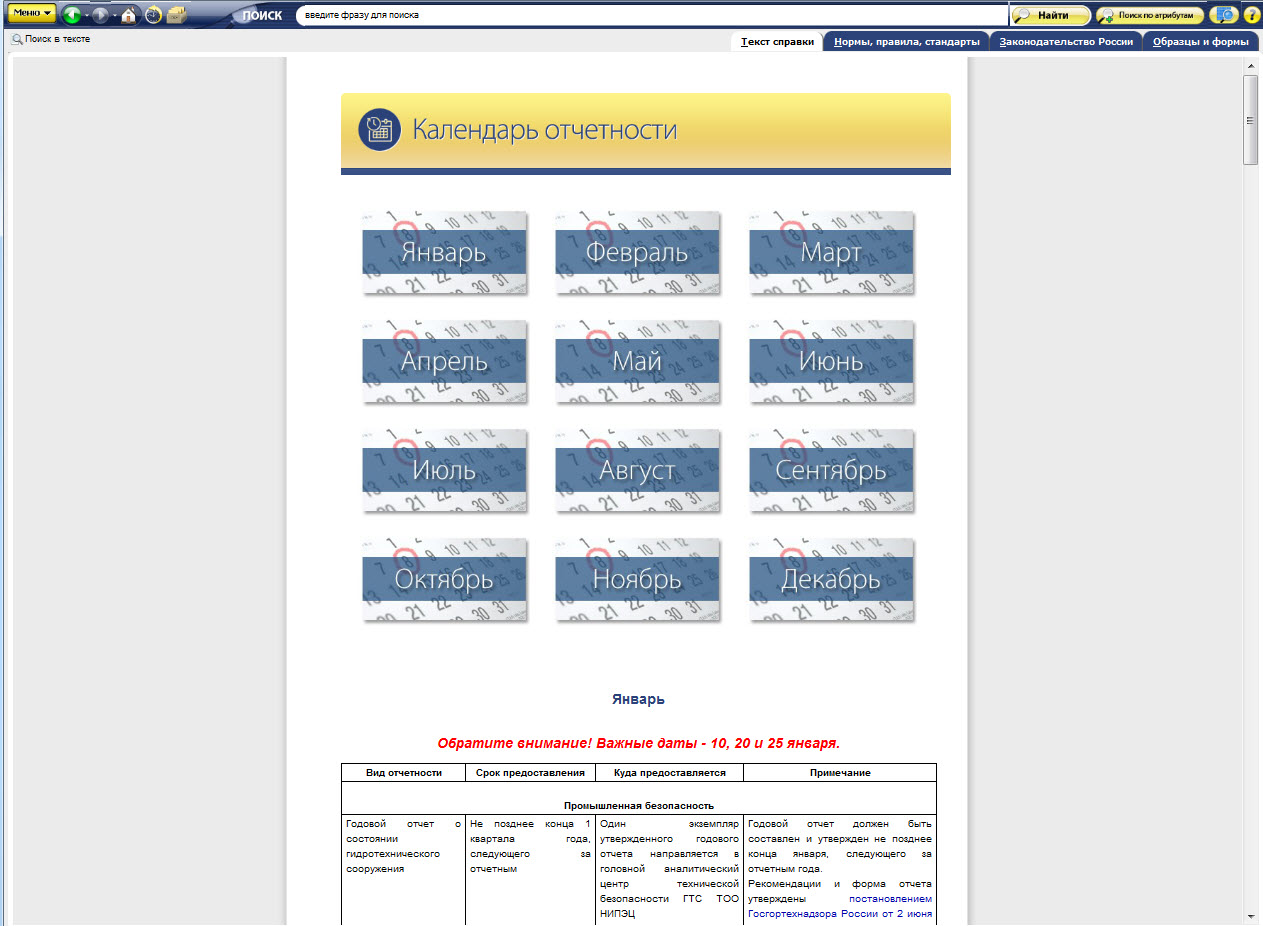1263x926 pixels.
Task: Open the history clock icon
Action: tap(152, 15)
